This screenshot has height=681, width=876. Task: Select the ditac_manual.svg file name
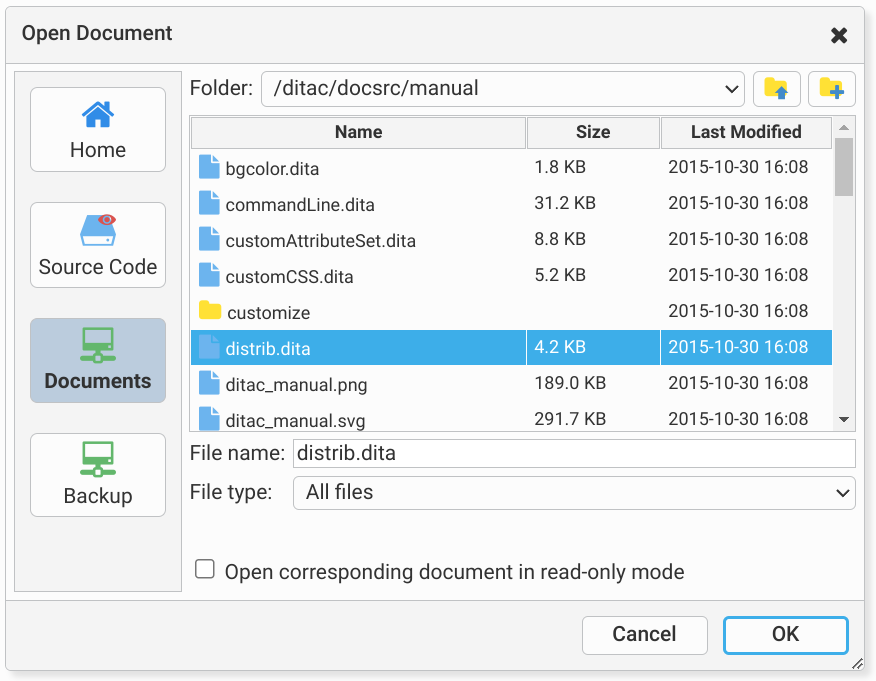pos(296,421)
